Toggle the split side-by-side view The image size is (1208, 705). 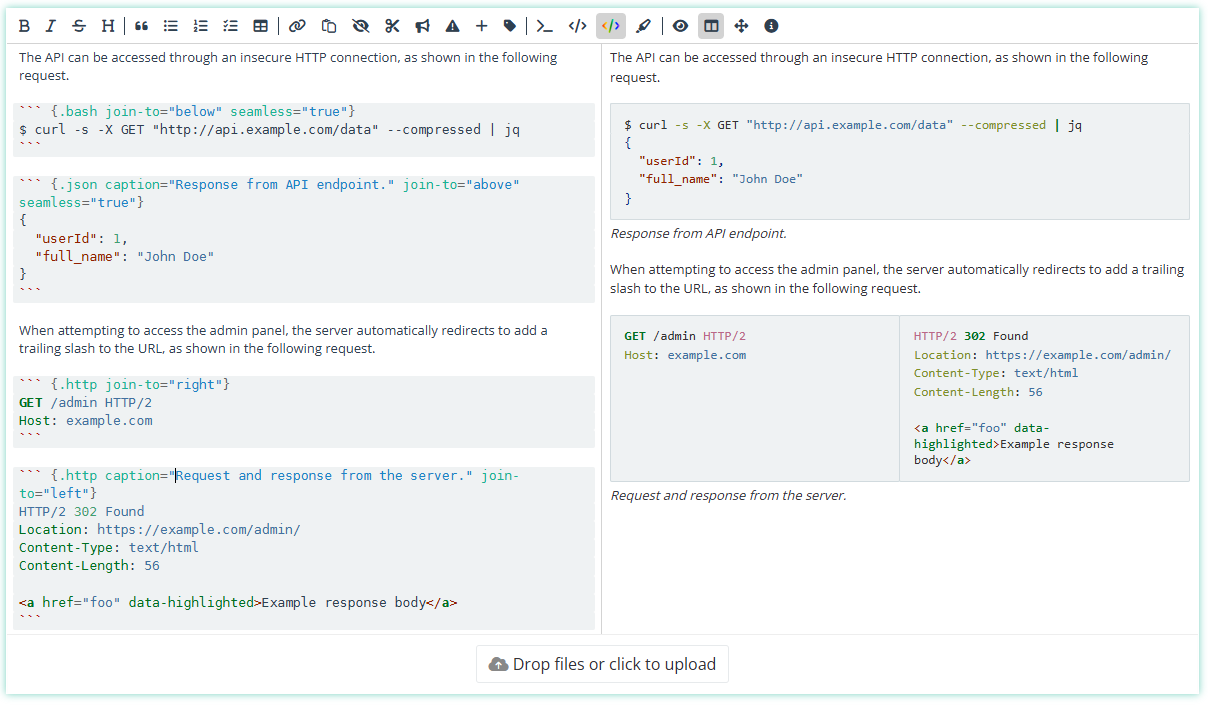711,26
